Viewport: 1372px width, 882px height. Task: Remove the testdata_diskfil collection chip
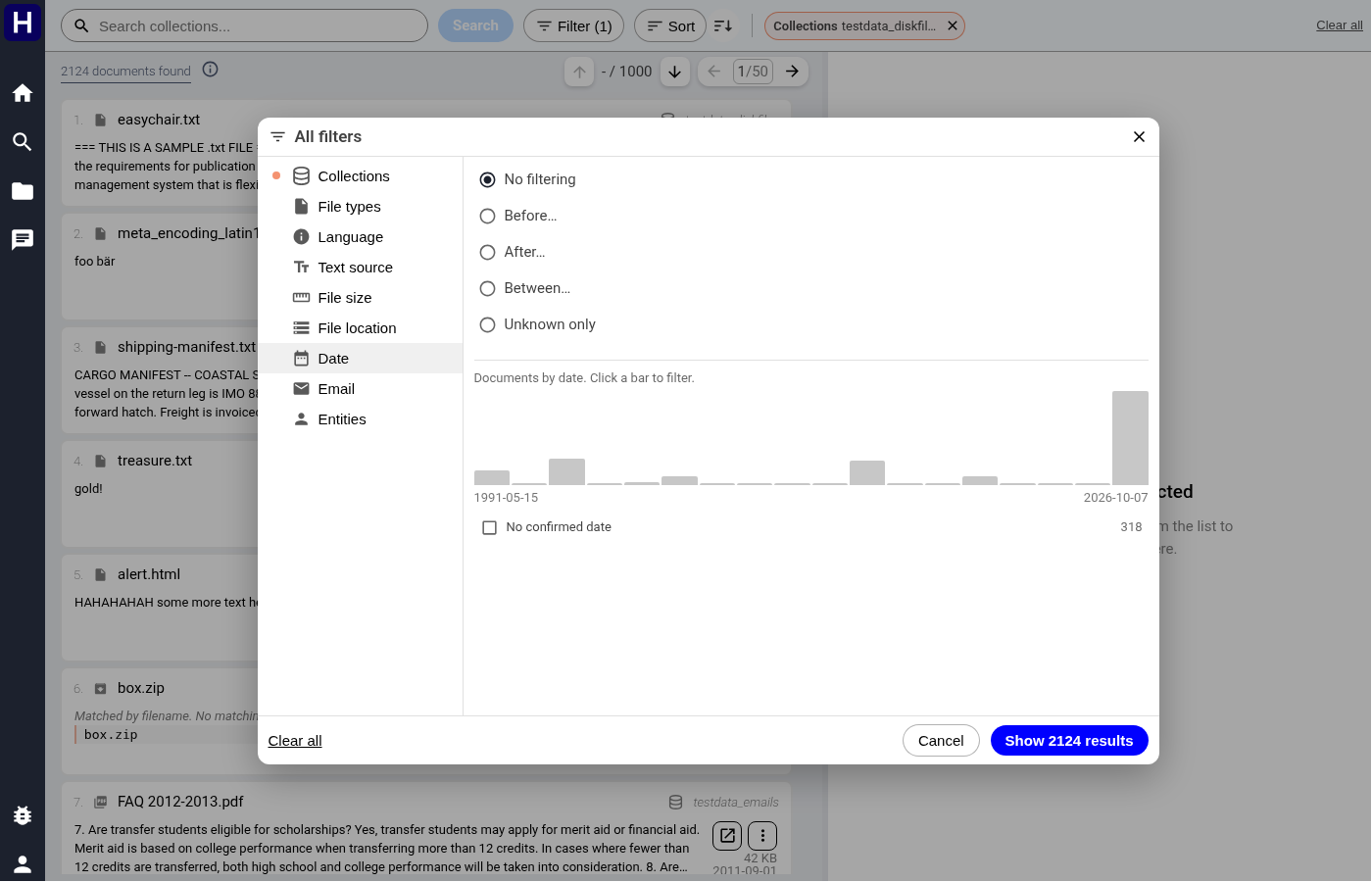(953, 25)
